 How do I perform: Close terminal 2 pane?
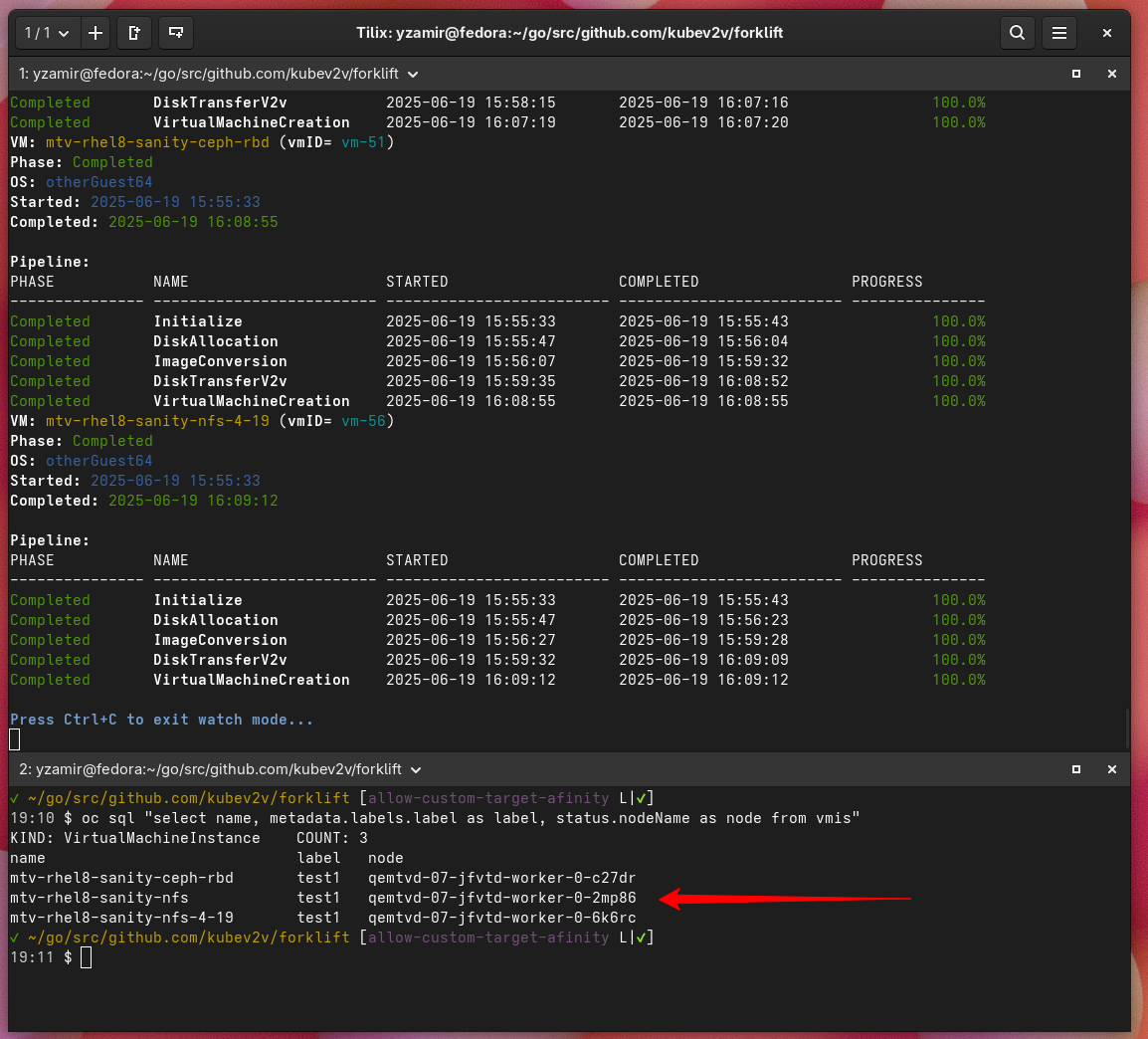1112,769
